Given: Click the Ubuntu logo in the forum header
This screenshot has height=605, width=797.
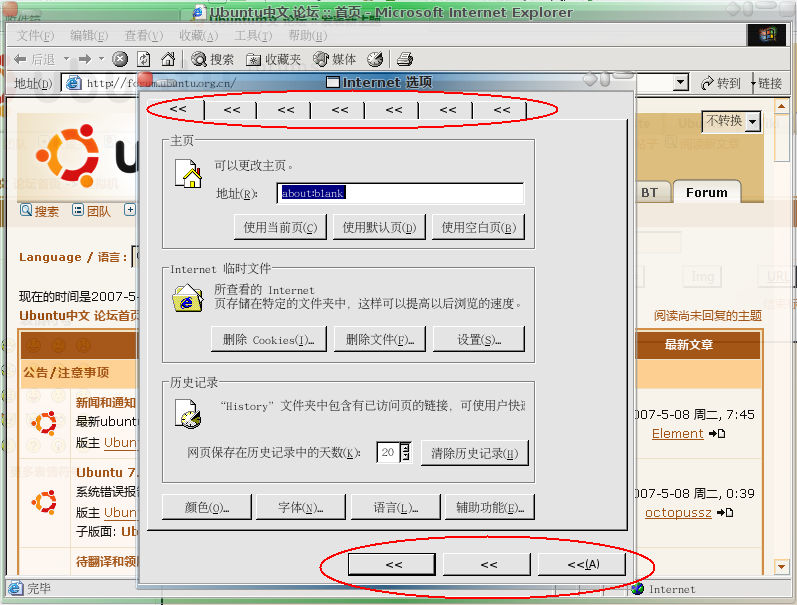Looking at the screenshot, I should tap(68, 154).
